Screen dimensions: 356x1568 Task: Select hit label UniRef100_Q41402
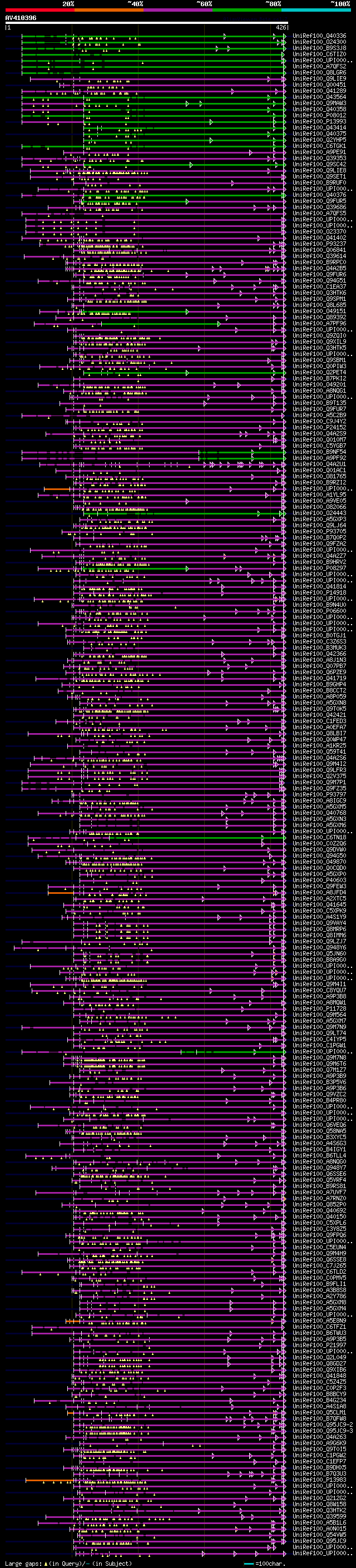[x=319, y=238]
